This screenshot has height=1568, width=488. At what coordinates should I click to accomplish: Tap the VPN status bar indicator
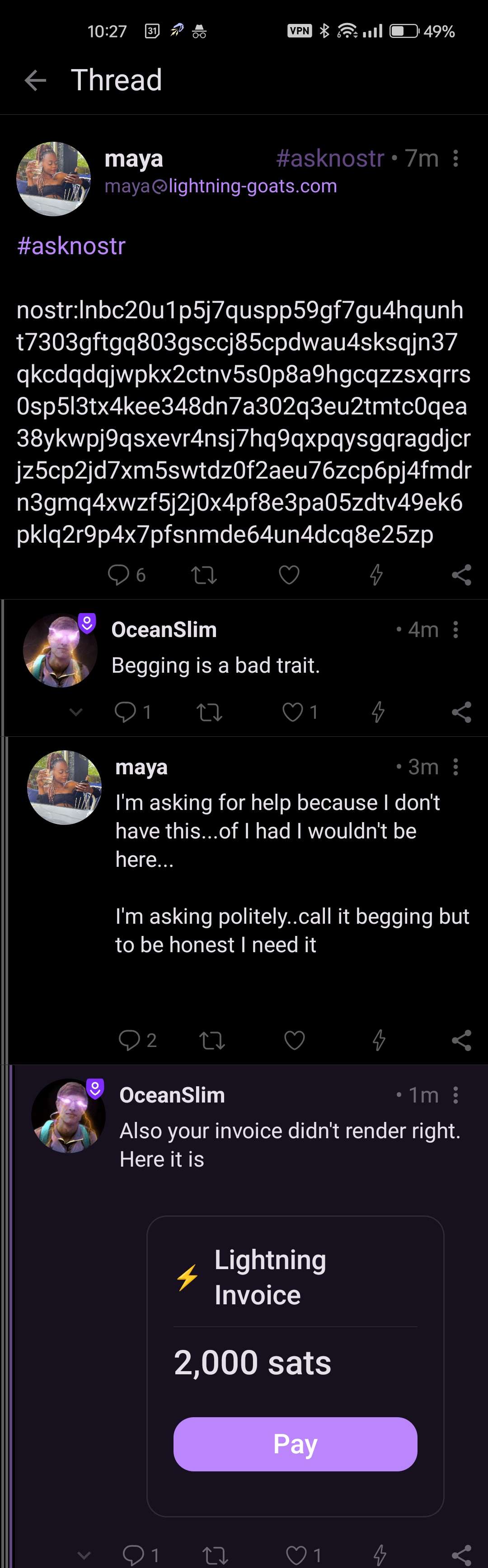click(x=300, y=31)
